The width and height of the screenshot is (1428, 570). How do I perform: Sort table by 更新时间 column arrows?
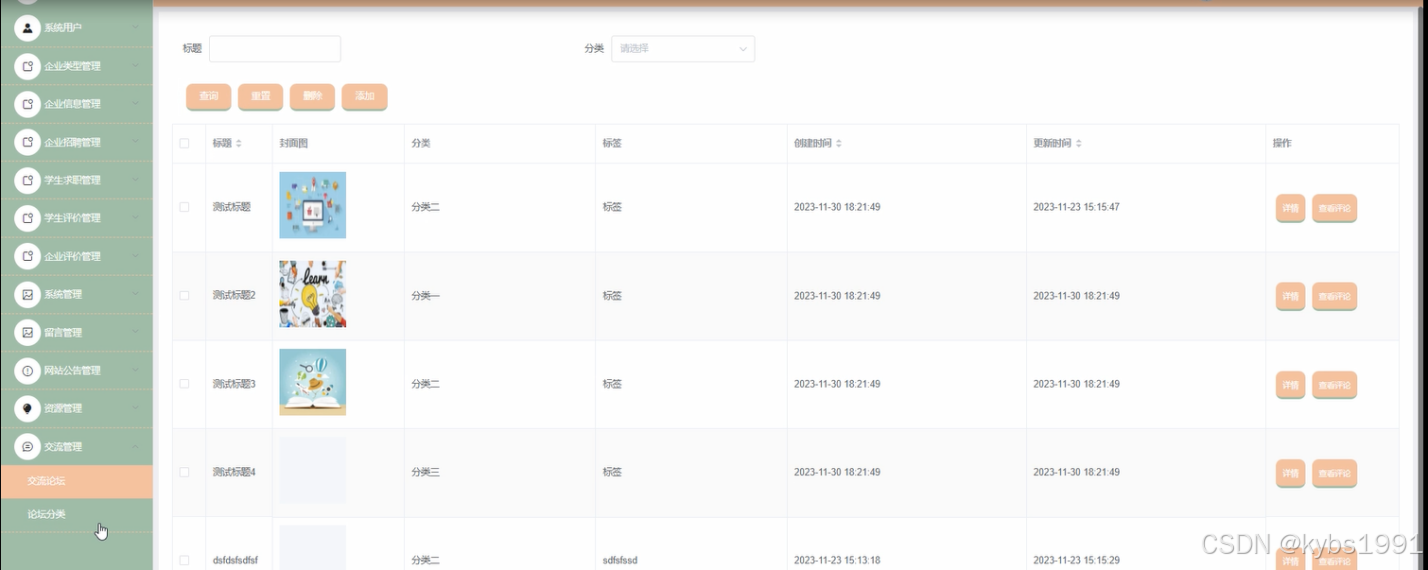pos(1078,144)
